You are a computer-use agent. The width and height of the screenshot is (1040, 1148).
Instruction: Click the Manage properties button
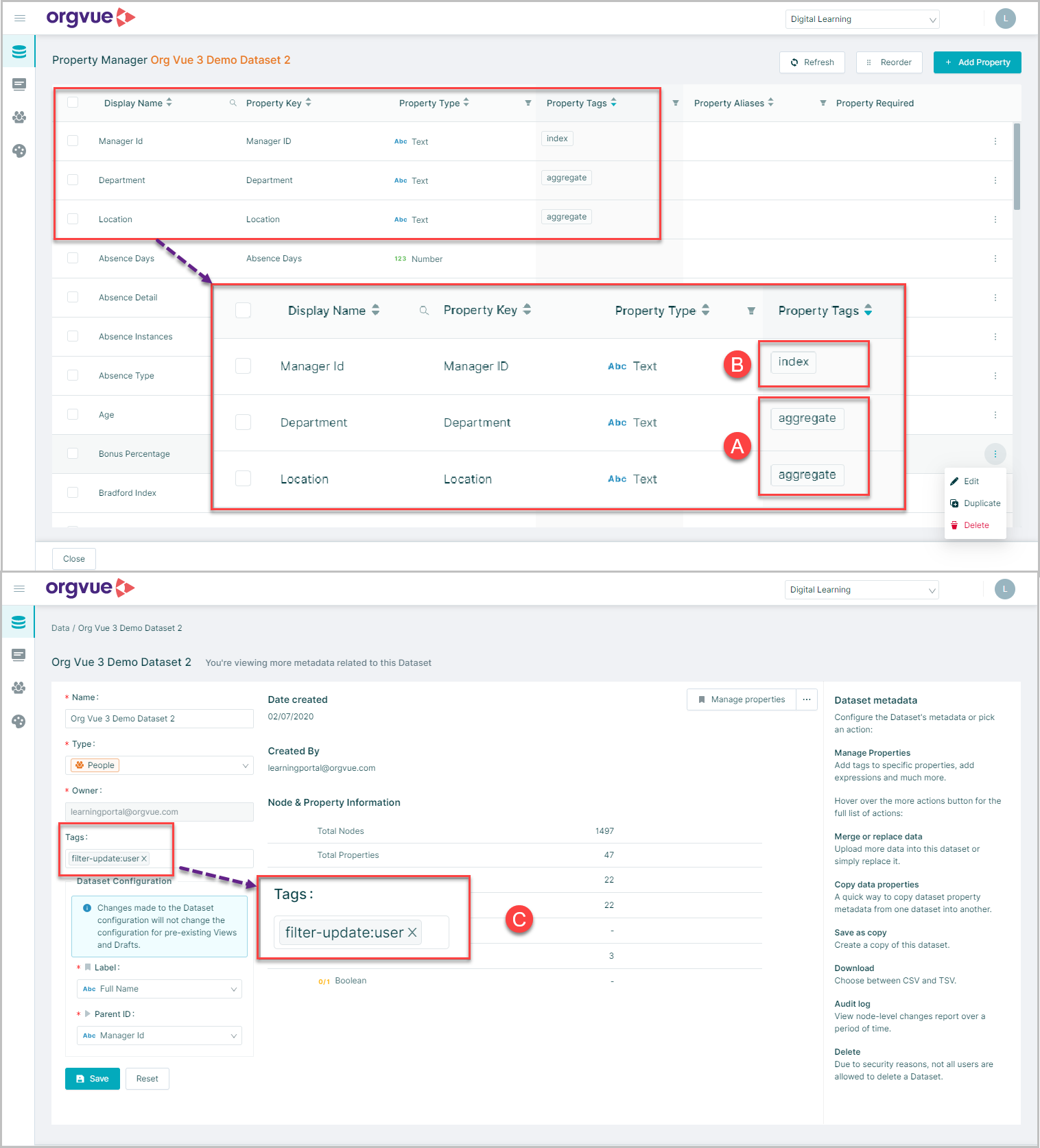[x=742, y=699]
